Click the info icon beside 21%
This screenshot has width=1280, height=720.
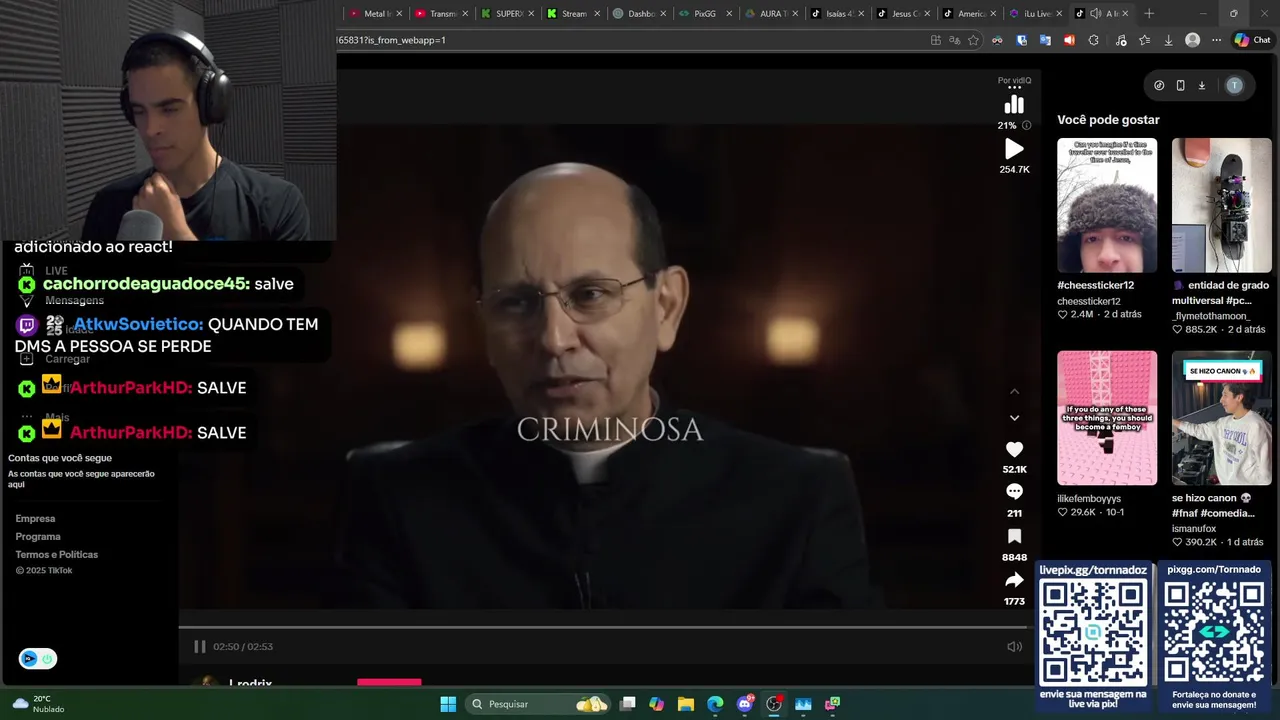tap(1027, 126)
